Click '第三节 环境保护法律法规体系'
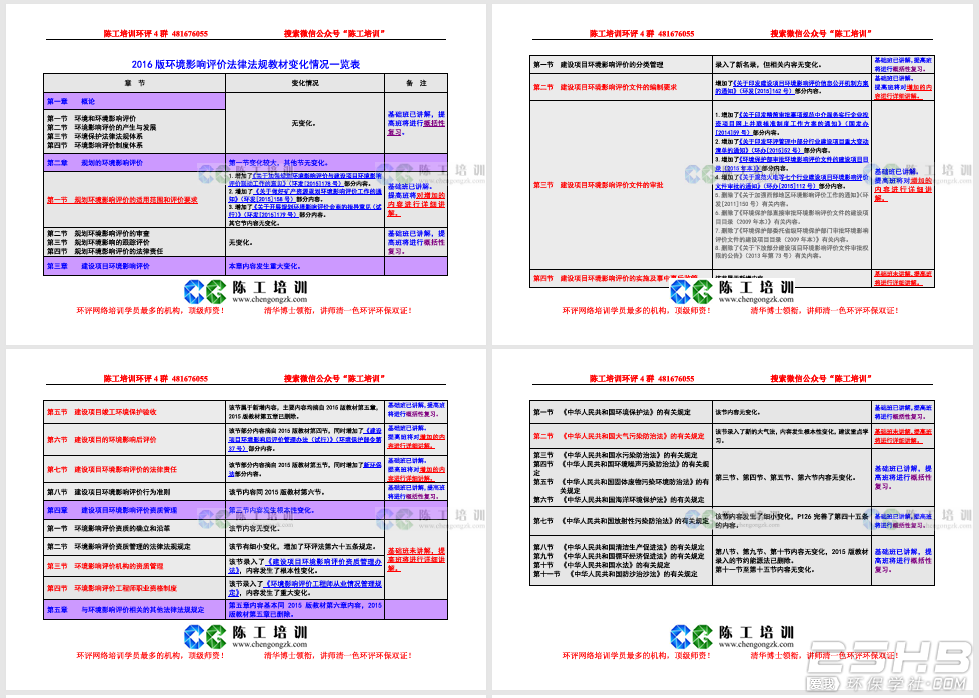This screenshot has width=979, height=698. tap(95, 136)
